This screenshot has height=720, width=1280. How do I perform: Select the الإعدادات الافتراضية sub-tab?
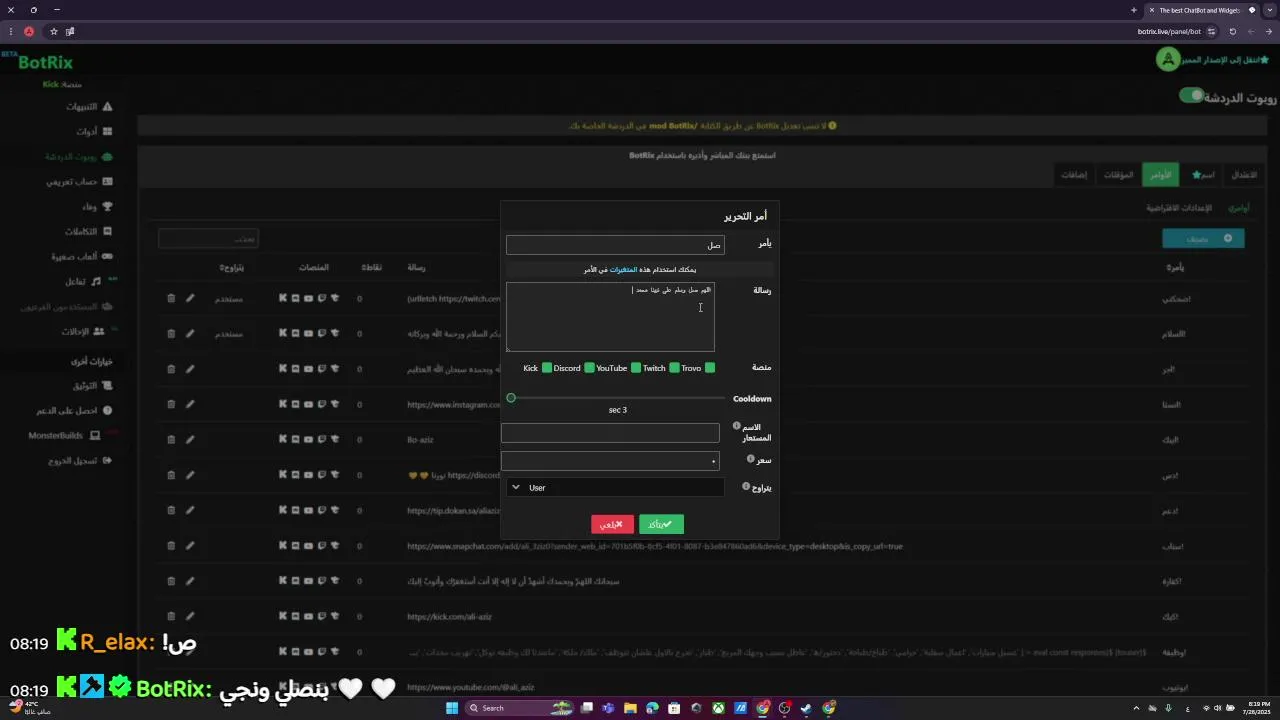(x=1179, y=208)
